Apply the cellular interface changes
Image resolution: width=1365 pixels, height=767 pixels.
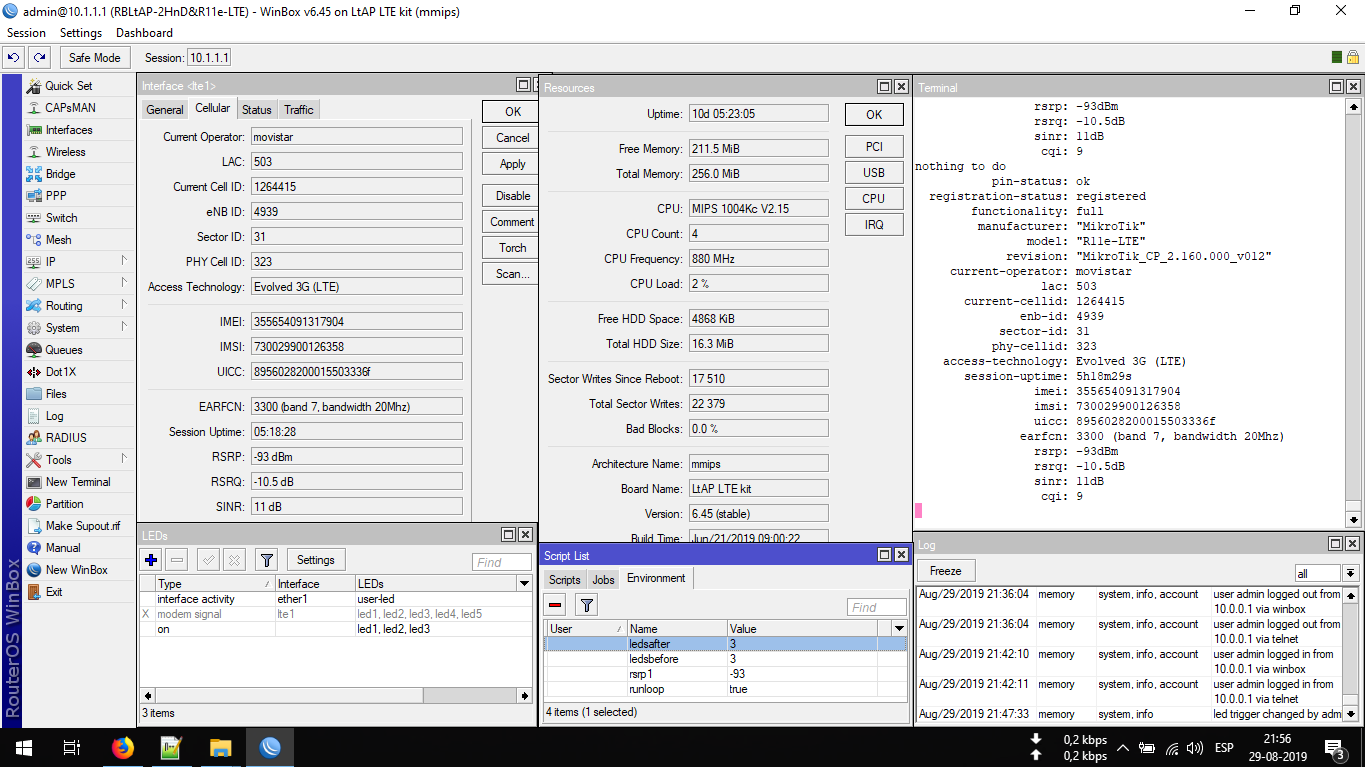point(510,163)
